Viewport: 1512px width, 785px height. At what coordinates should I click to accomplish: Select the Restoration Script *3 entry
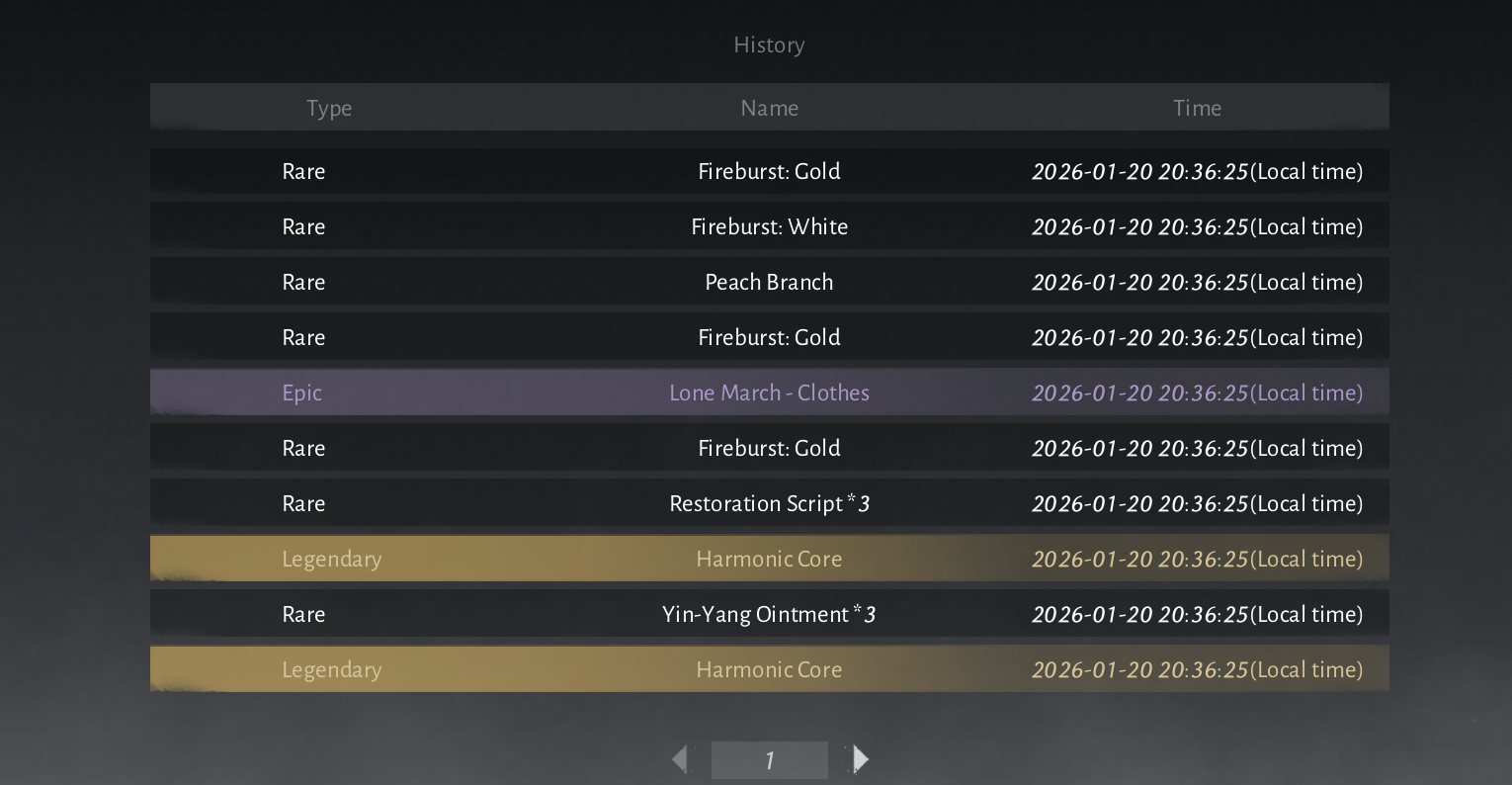769,503
